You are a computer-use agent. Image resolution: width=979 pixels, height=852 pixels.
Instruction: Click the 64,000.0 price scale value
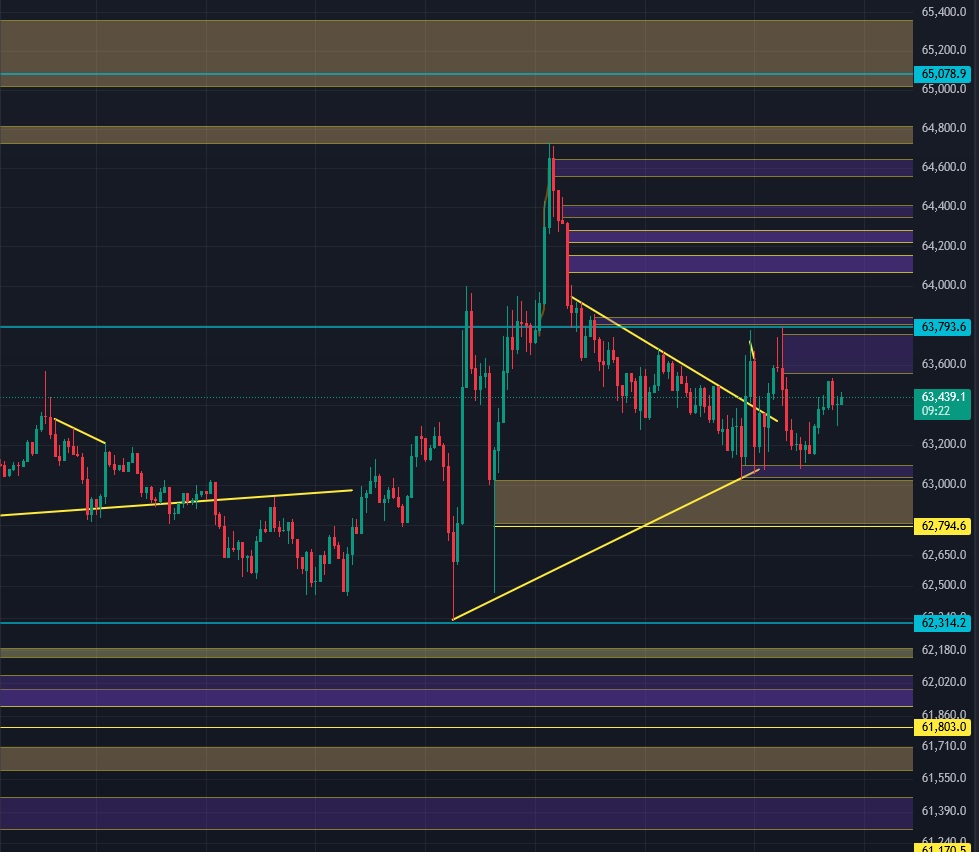pos(943,285)
